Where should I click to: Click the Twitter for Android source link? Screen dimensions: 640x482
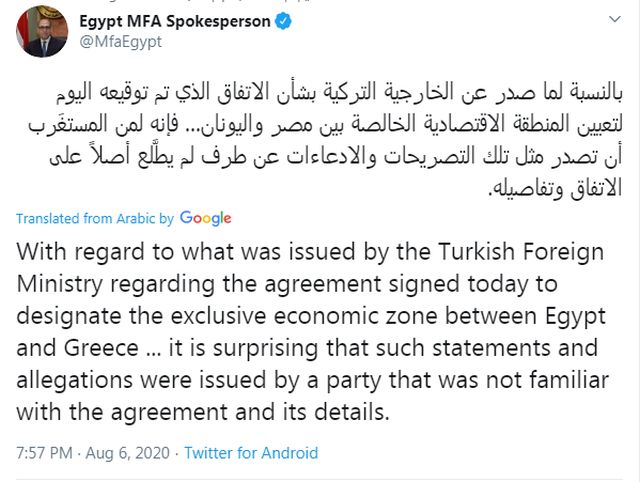[x=251, y=453]
